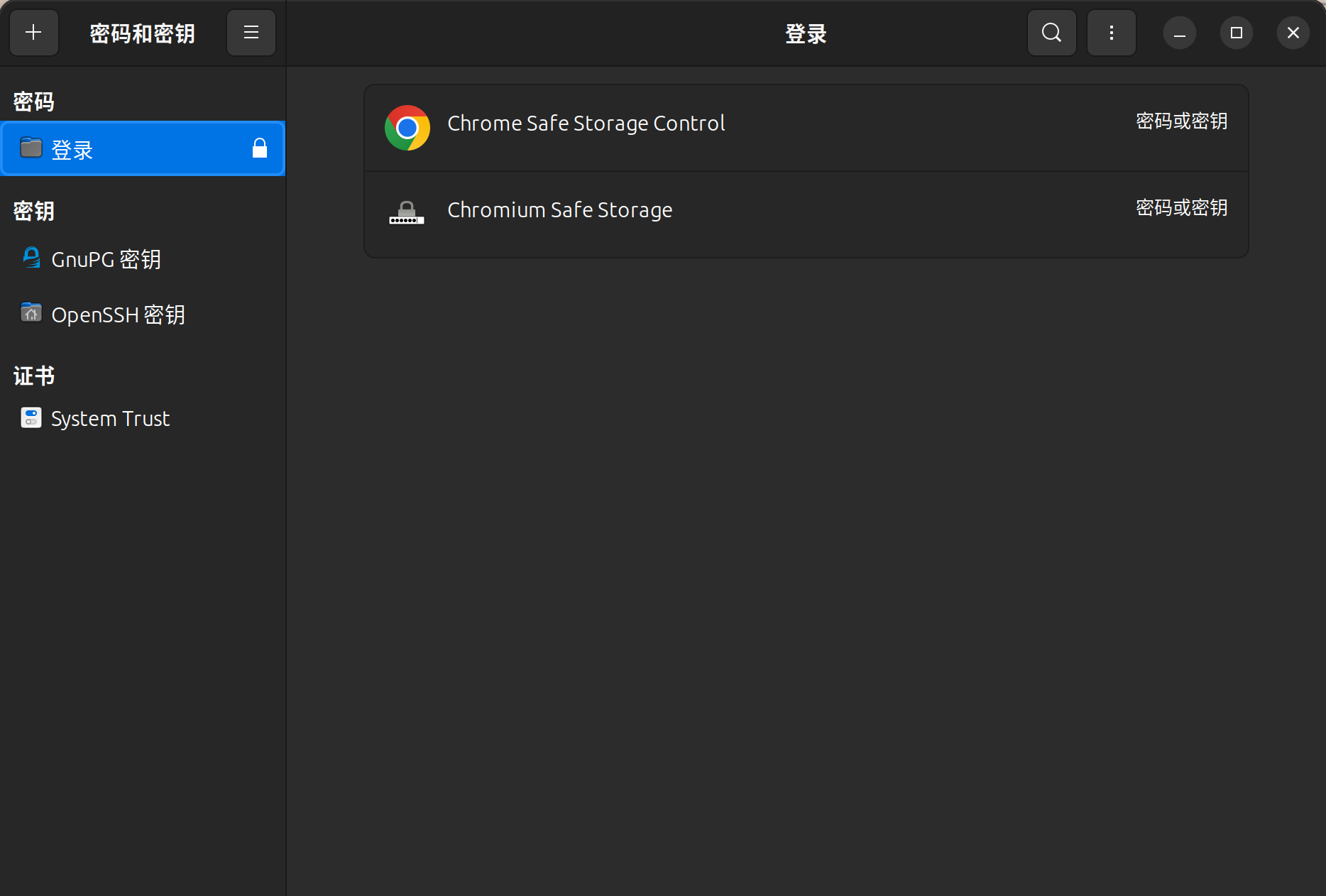Click the Chromium Safe Storage password icon
This screenshot has height=896, width=1326.
407,213
